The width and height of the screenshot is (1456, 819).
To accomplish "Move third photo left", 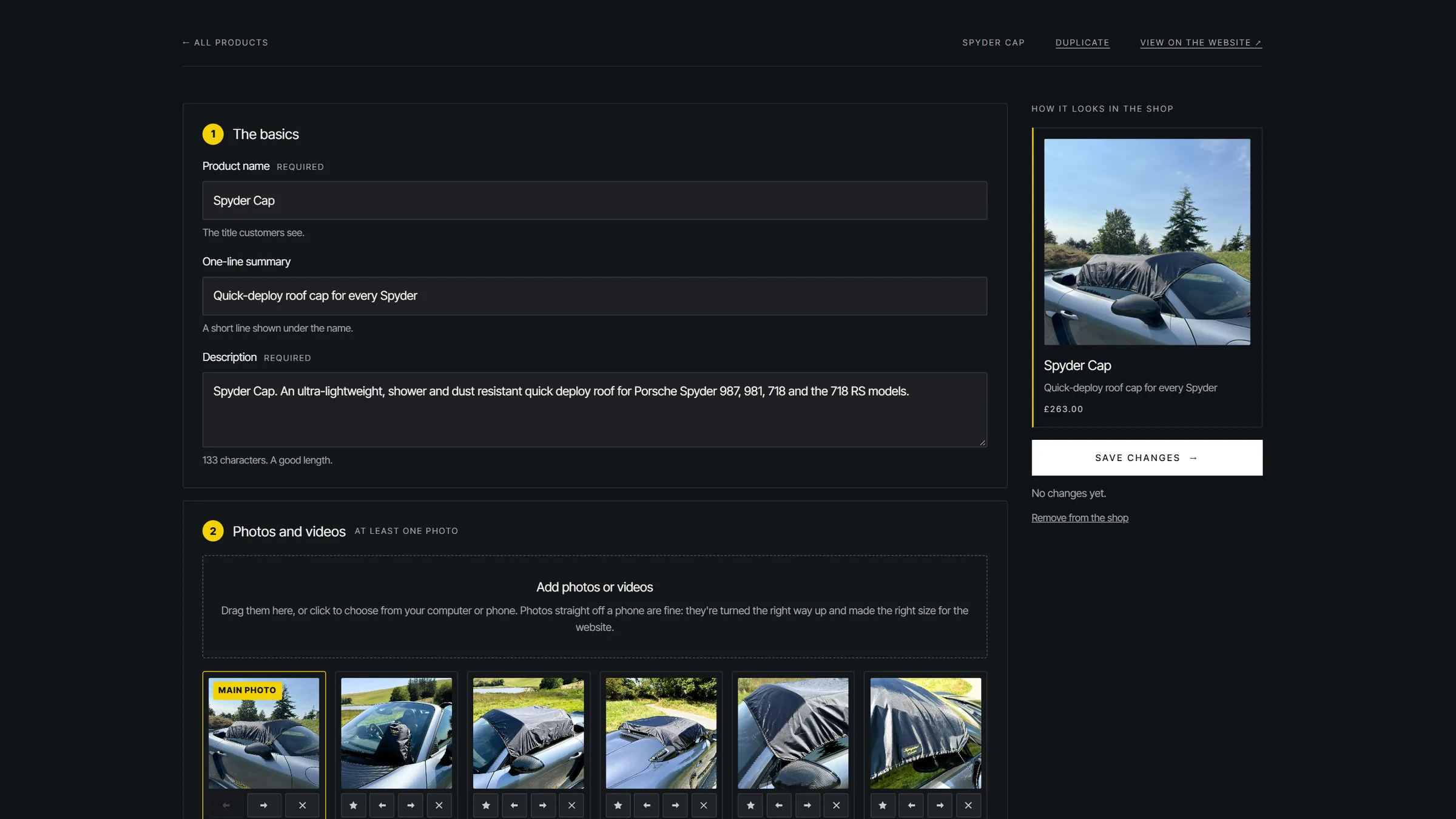I will (x=514, y=805).
